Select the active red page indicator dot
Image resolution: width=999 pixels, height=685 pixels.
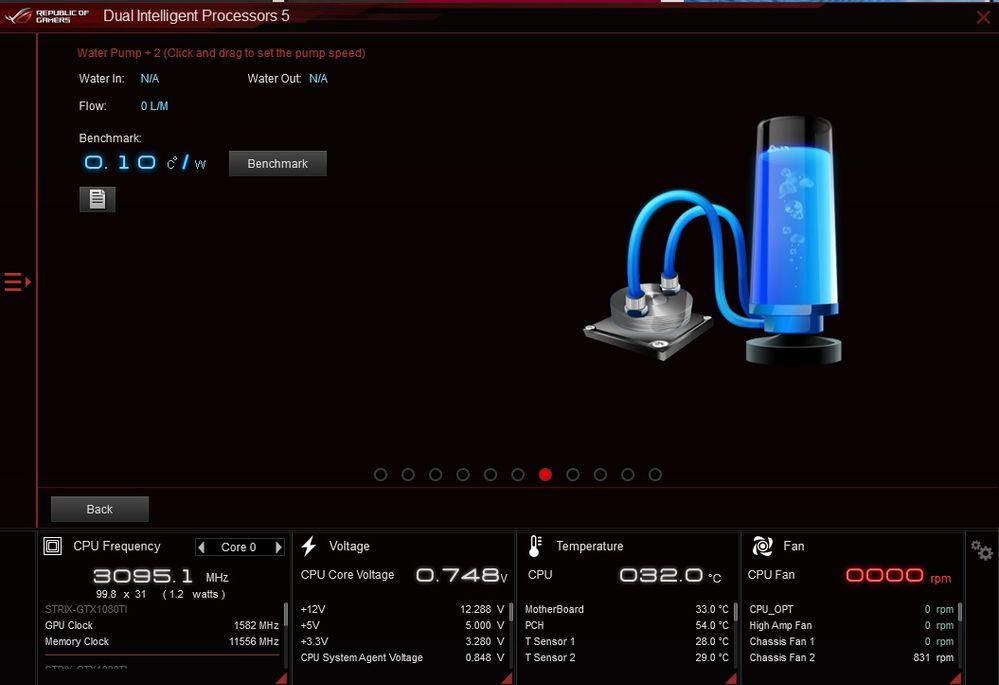pyautogui.click(x=545, y=475)
